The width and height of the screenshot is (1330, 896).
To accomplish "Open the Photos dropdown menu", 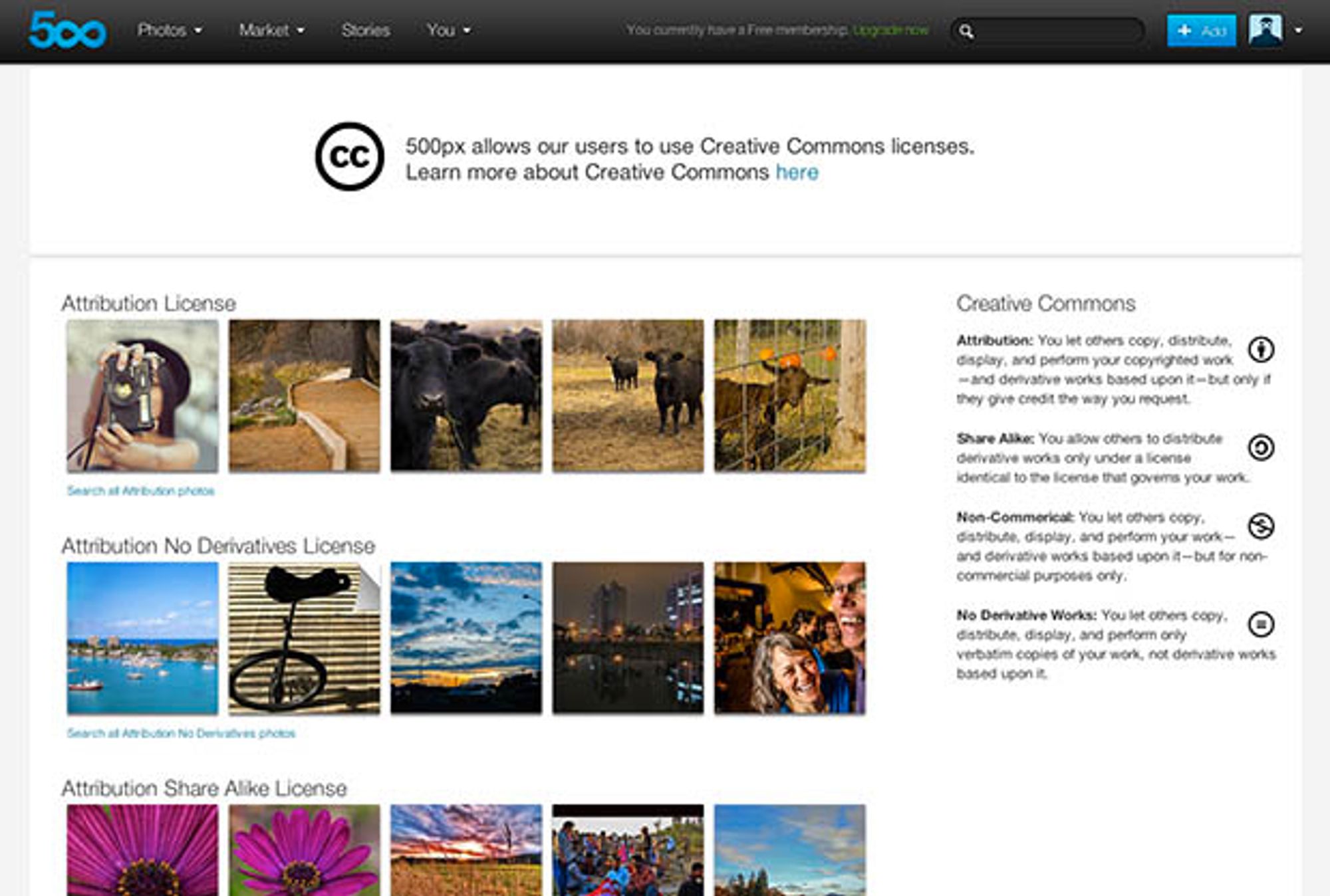I will click(x=170, y=31).
